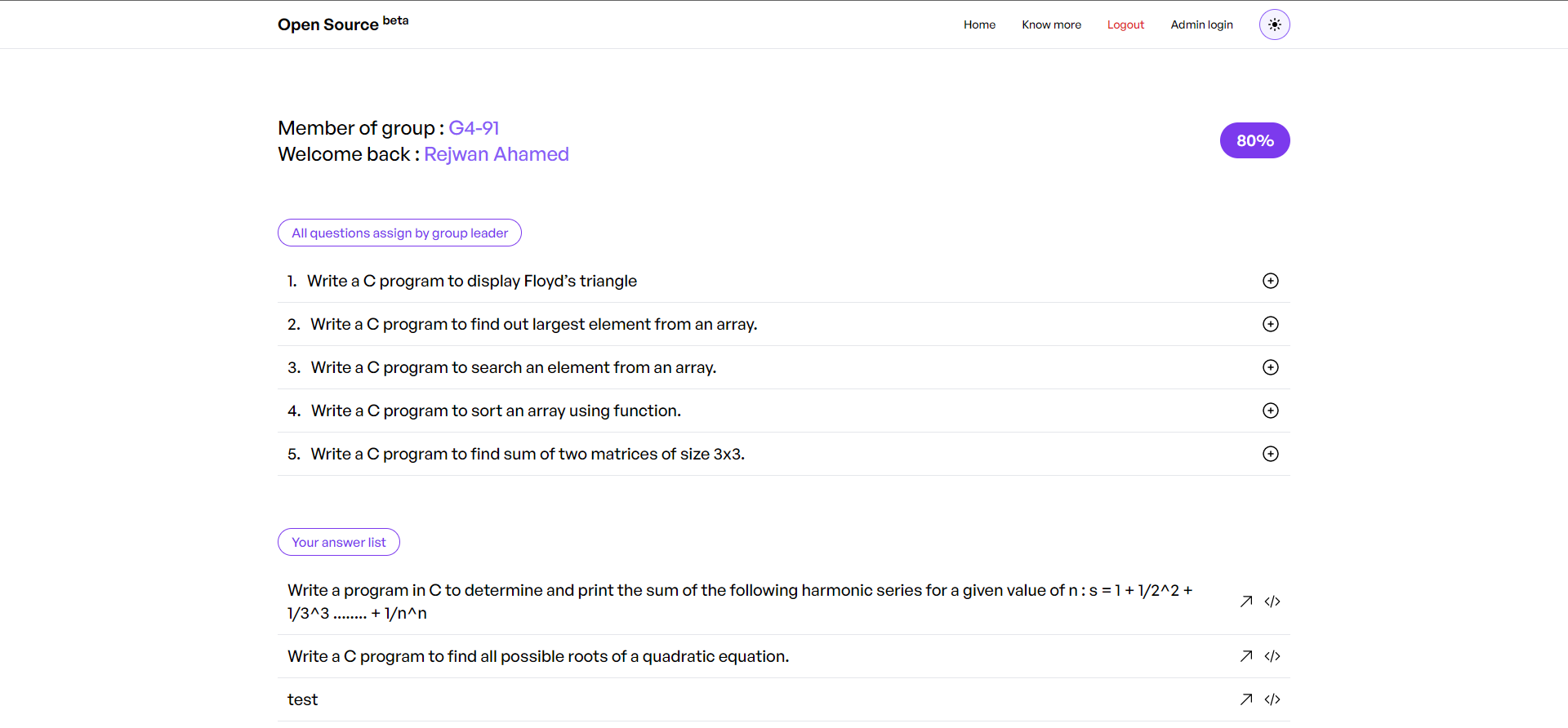
Task: Click the Open Source beta logo
Action: click(343, 24)
